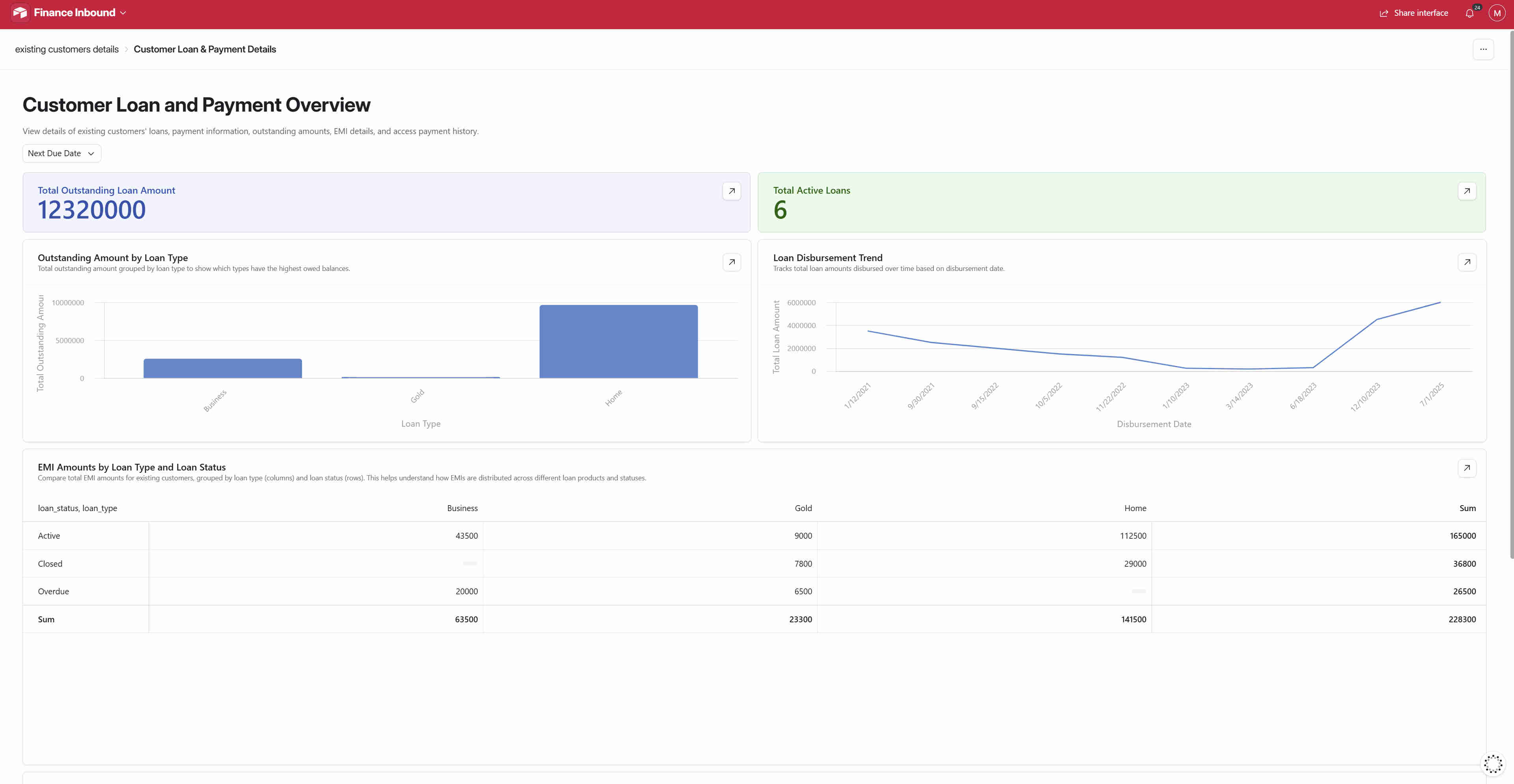The image size is (1514, 784).
Task: Click Closed Gold value 7800
Action: point(803,564)
